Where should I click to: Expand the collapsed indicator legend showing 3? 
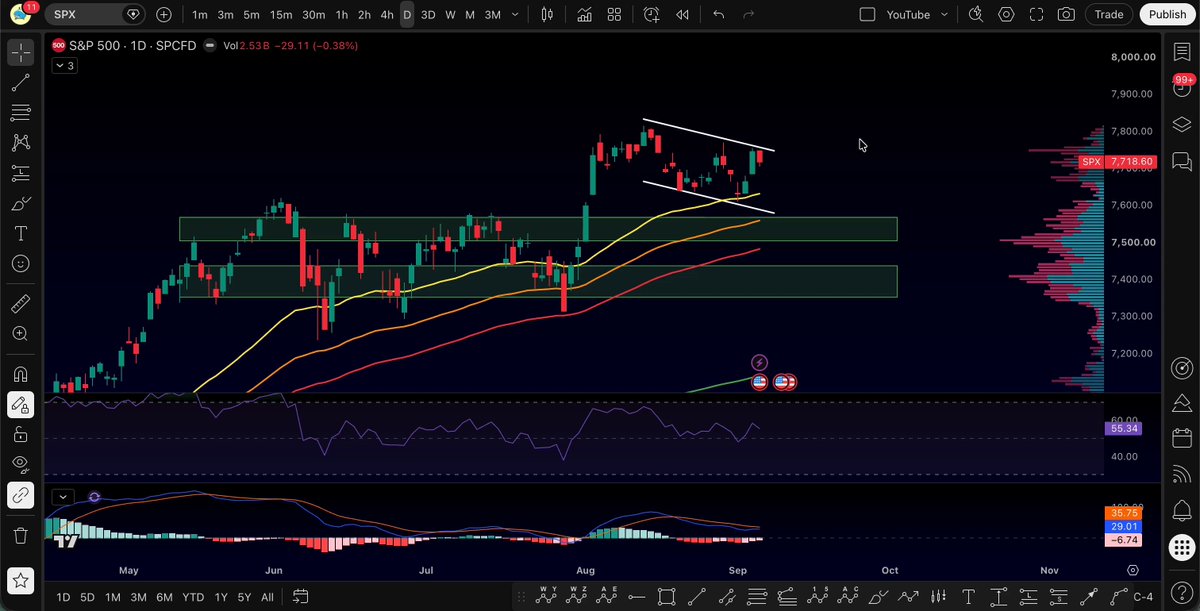[x=64, y=65]
